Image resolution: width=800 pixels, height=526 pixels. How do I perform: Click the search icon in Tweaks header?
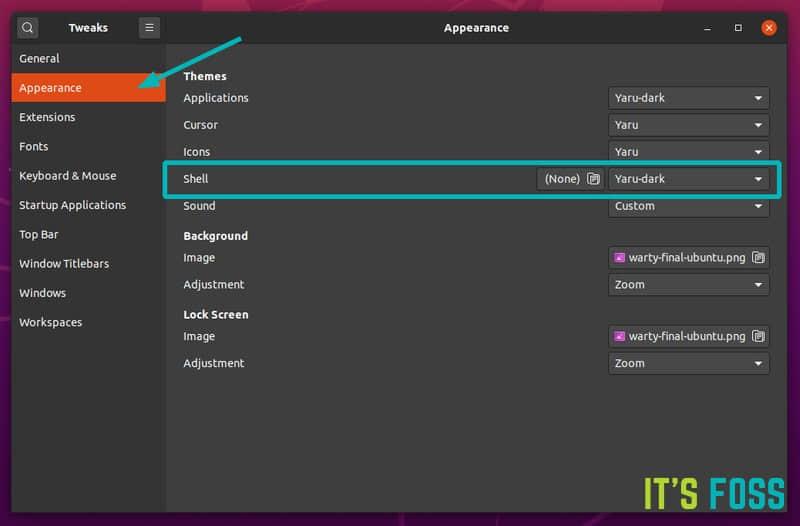pos(28,28)
